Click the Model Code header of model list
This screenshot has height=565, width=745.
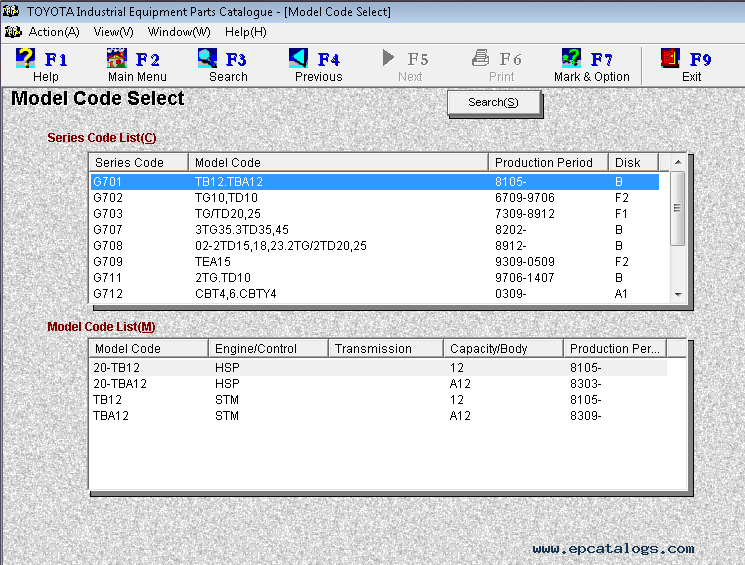pyautogui.click(x=149, y=348)
